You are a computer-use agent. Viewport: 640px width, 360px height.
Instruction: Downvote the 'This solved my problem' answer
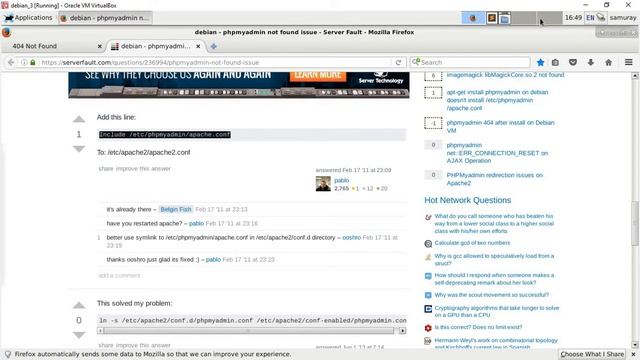[x=79, y=335]
